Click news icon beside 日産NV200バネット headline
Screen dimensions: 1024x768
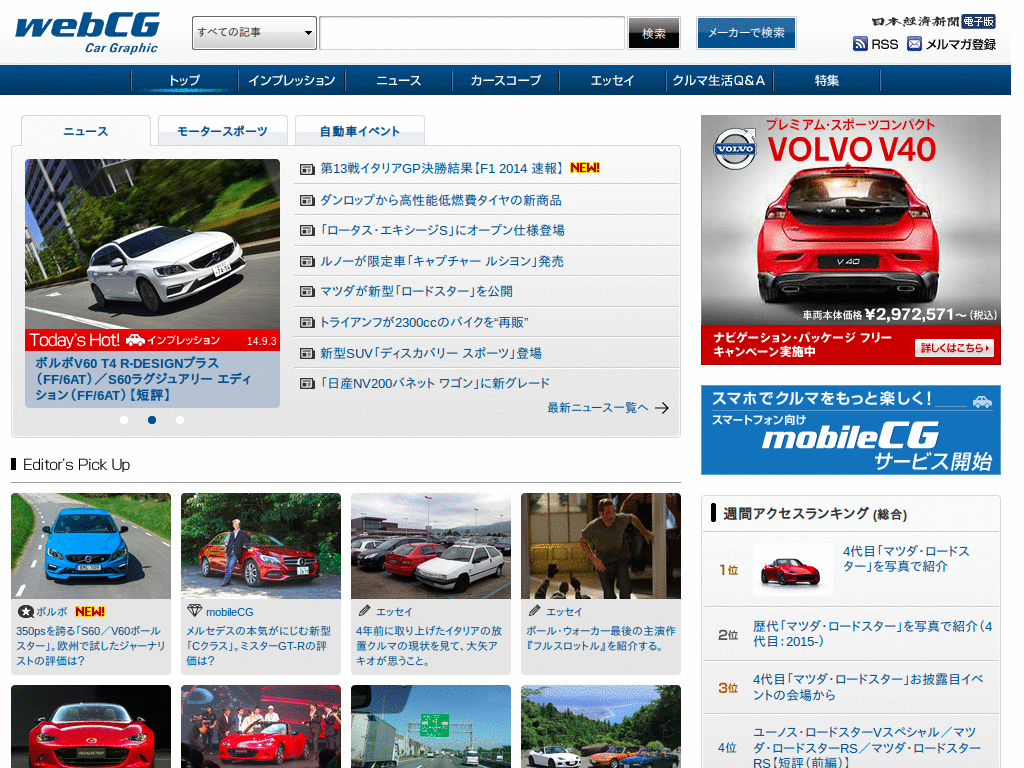tap(307, 383)
